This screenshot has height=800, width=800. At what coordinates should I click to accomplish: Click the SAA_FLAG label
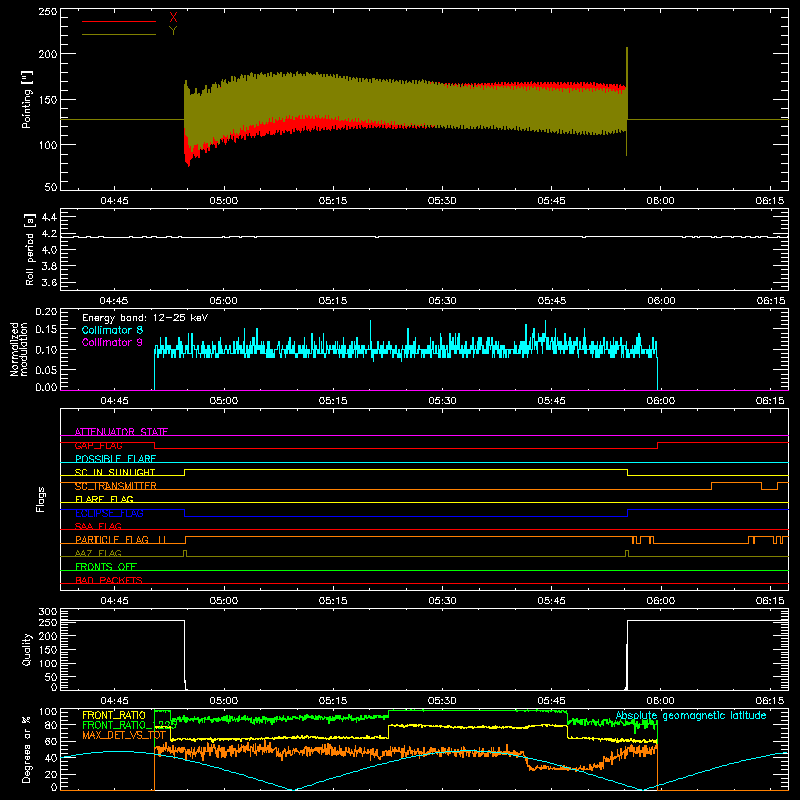(x=98, y=526)
